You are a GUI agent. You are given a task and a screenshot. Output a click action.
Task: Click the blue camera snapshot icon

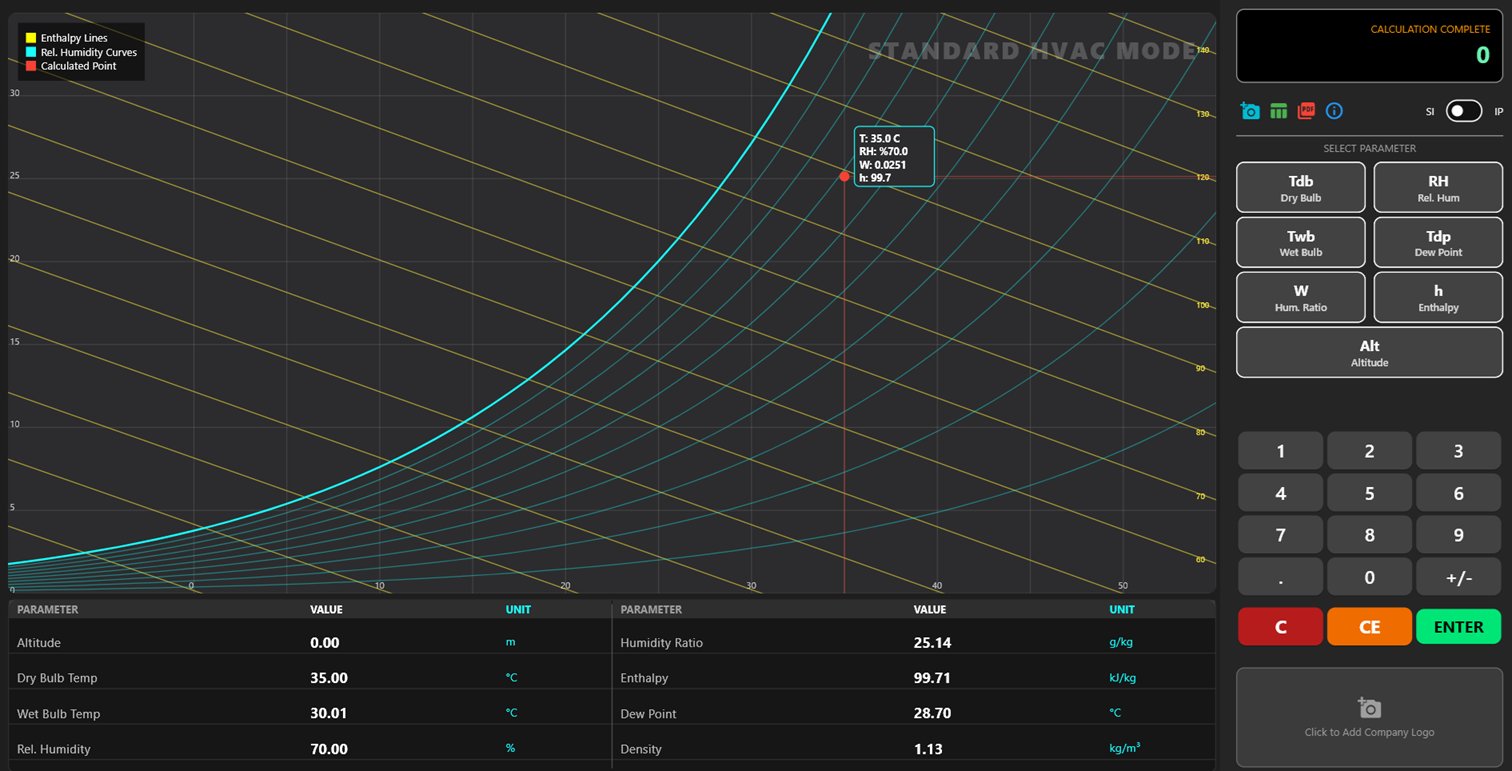(x=1250, y=111)
